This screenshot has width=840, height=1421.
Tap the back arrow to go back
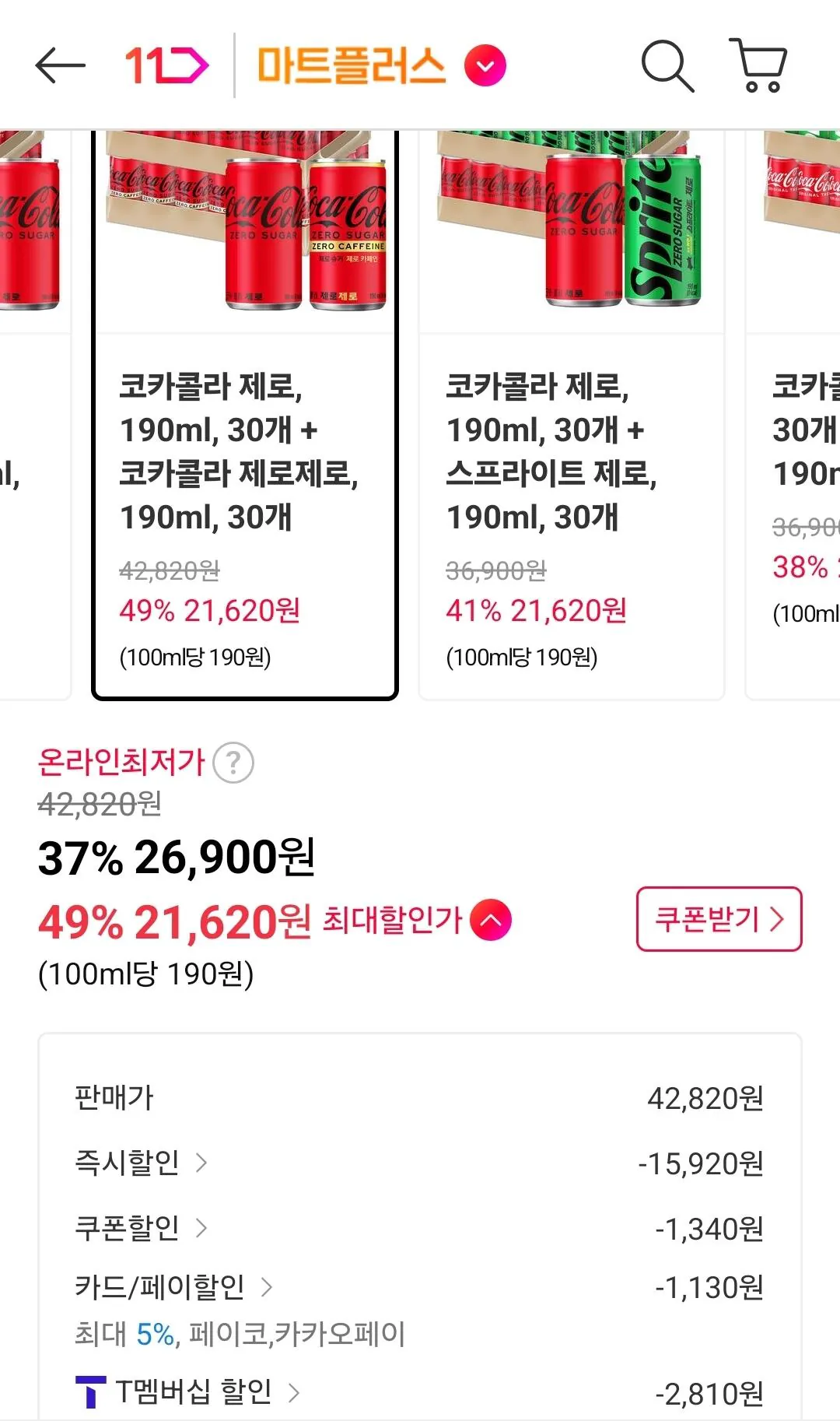click(61, 66)
